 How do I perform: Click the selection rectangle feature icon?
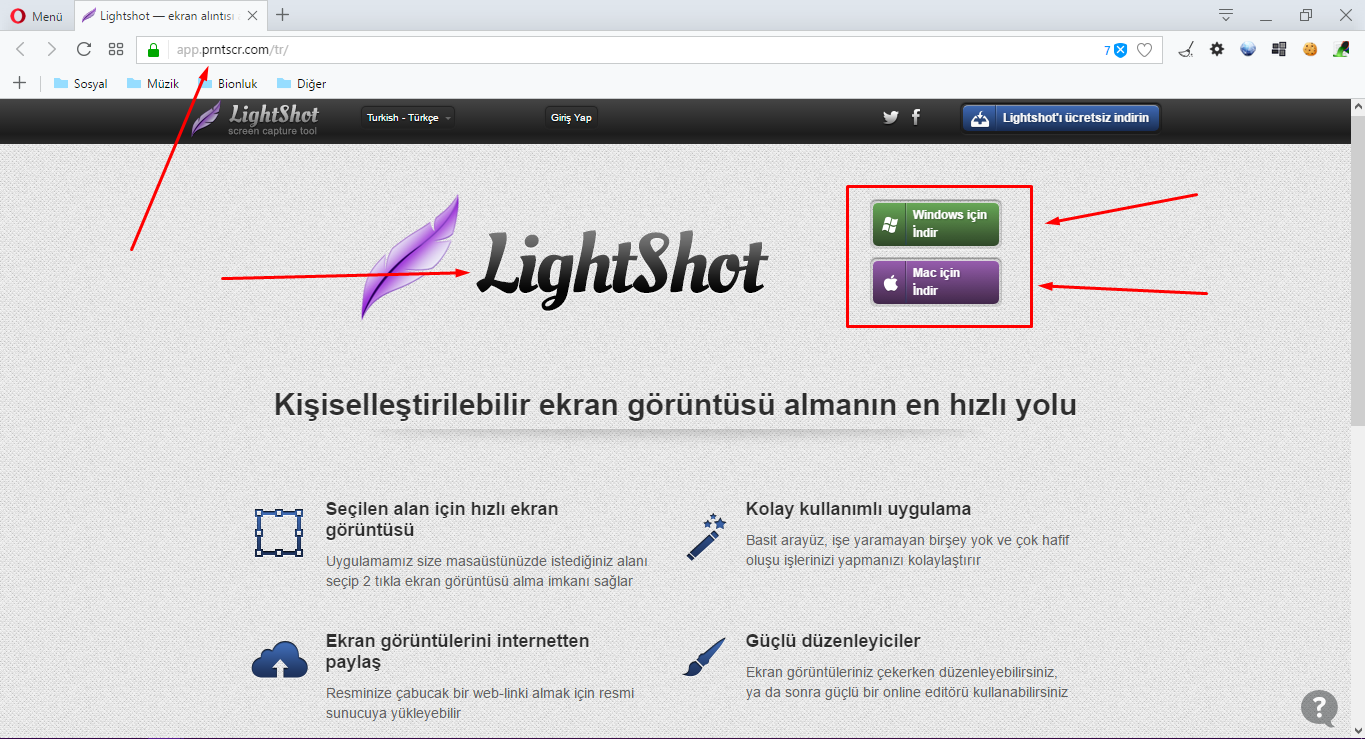point(279,532)
